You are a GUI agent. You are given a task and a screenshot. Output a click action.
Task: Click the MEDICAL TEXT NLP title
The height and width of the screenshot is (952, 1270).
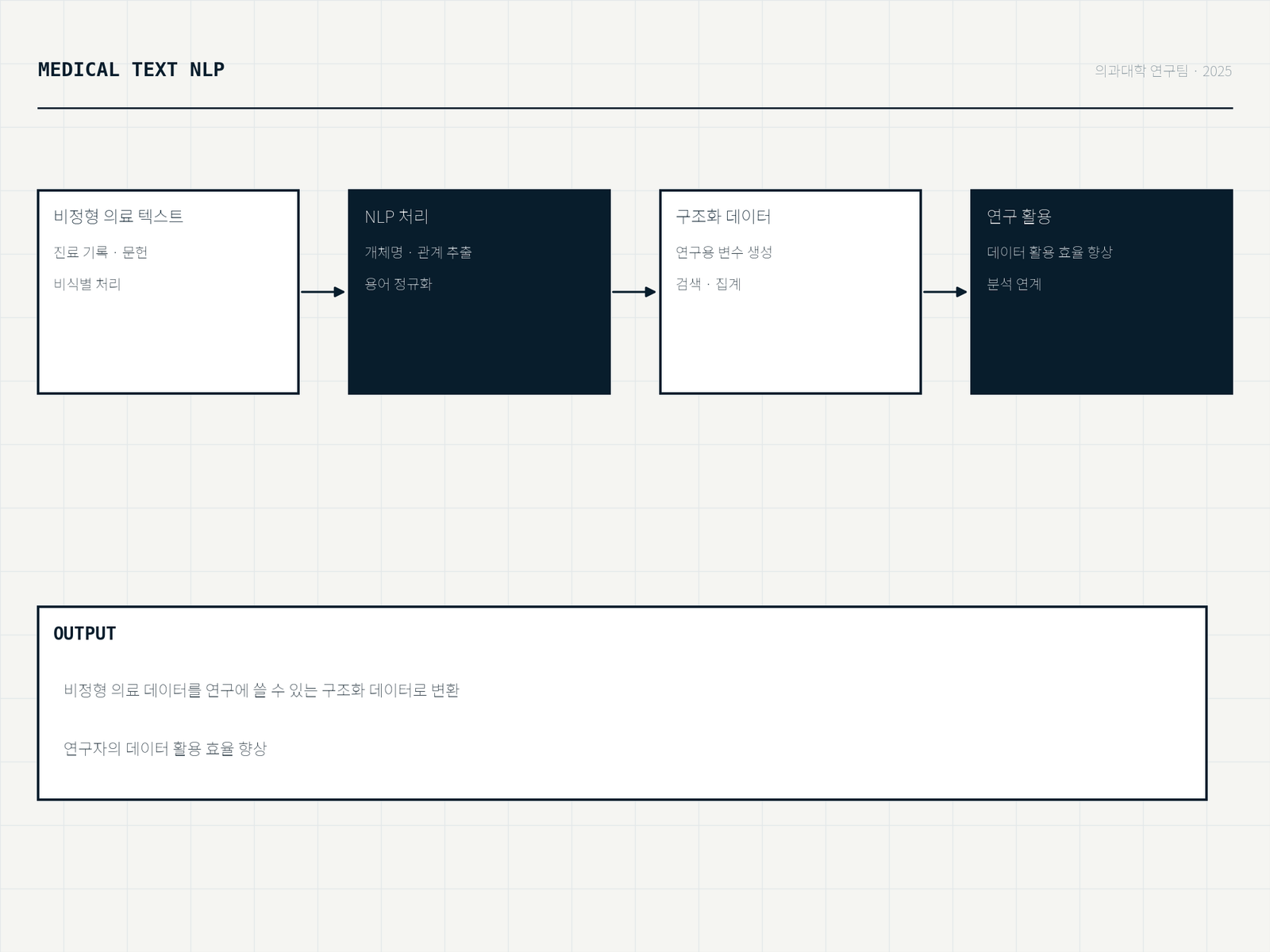coord(131,70)
